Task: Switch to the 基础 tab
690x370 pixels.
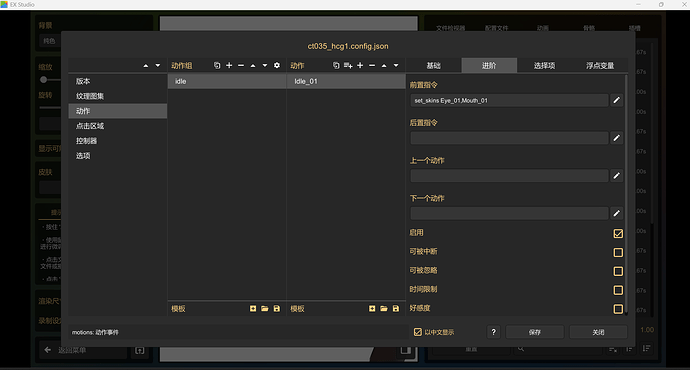Action: [433, 66]
